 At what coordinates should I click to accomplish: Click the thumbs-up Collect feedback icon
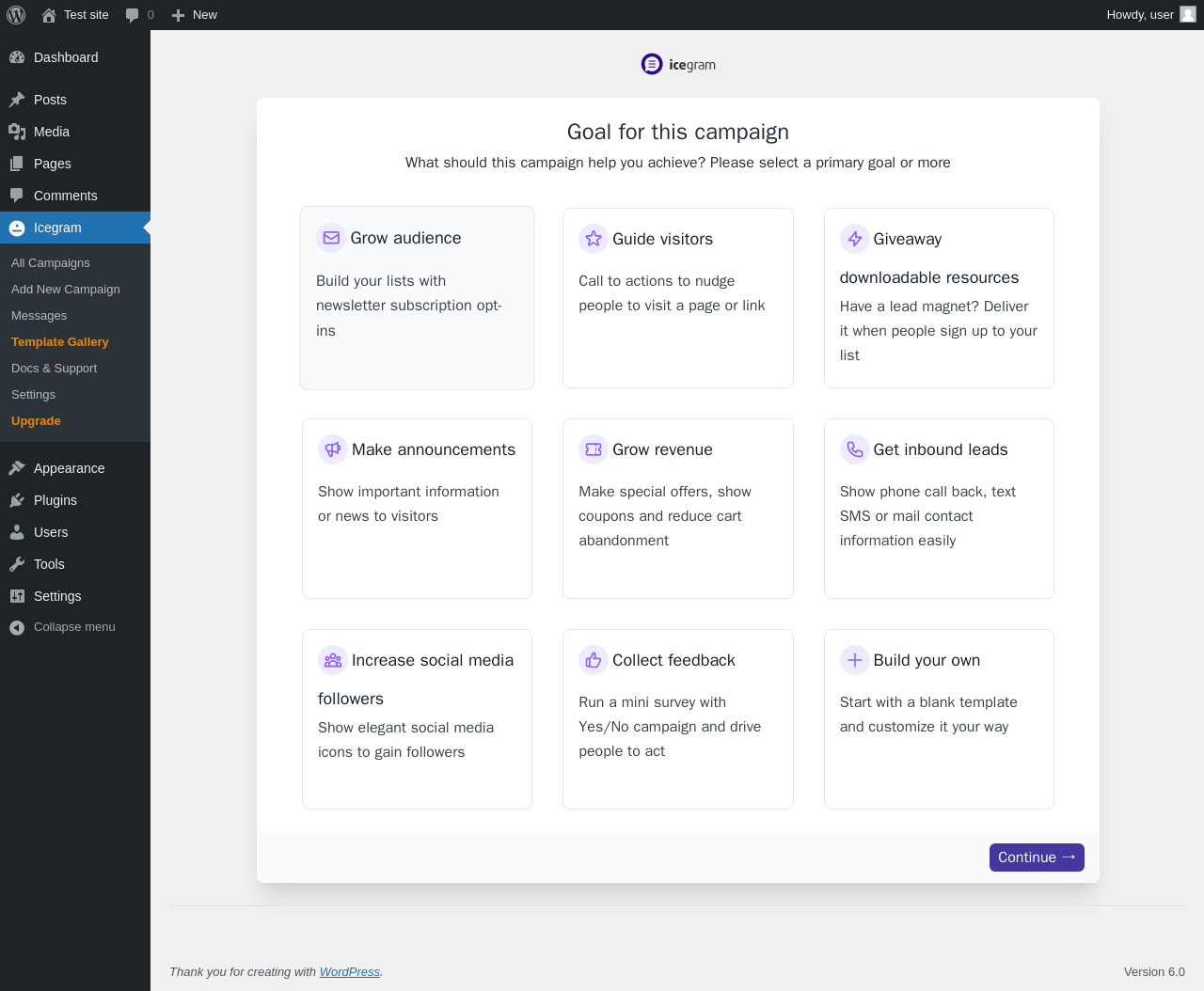pyautogui.click(x=594, y=660)
